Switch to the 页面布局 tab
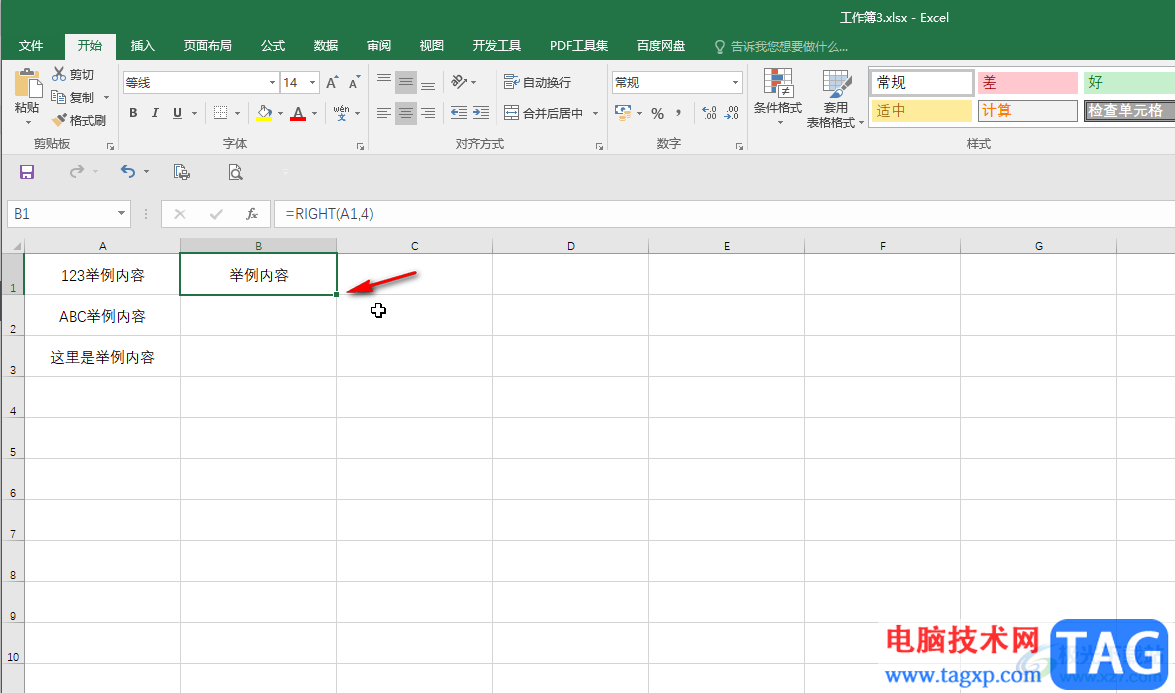The height and width of the screenshot is (693, 1175). click(x=208, y=46)
